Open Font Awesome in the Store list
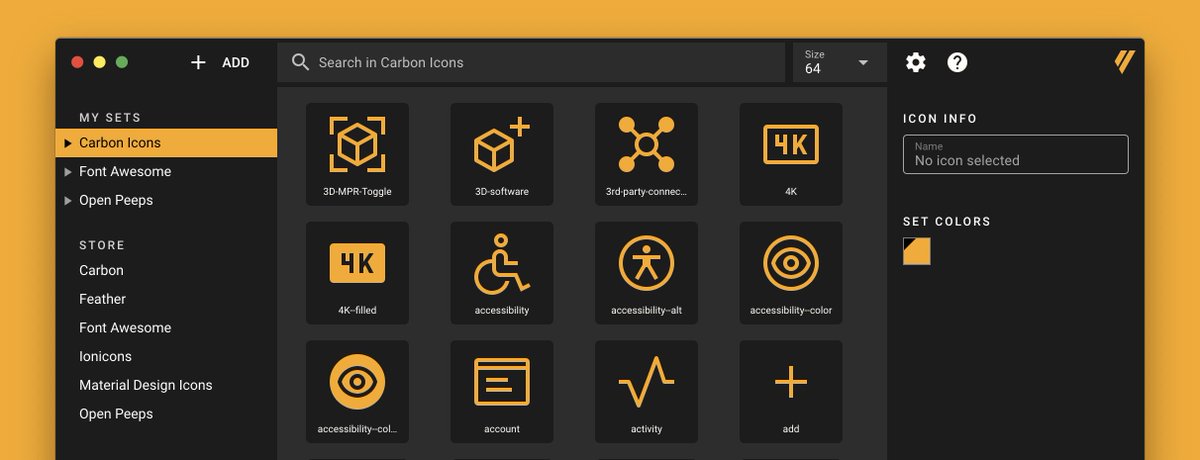 point(125,328)
